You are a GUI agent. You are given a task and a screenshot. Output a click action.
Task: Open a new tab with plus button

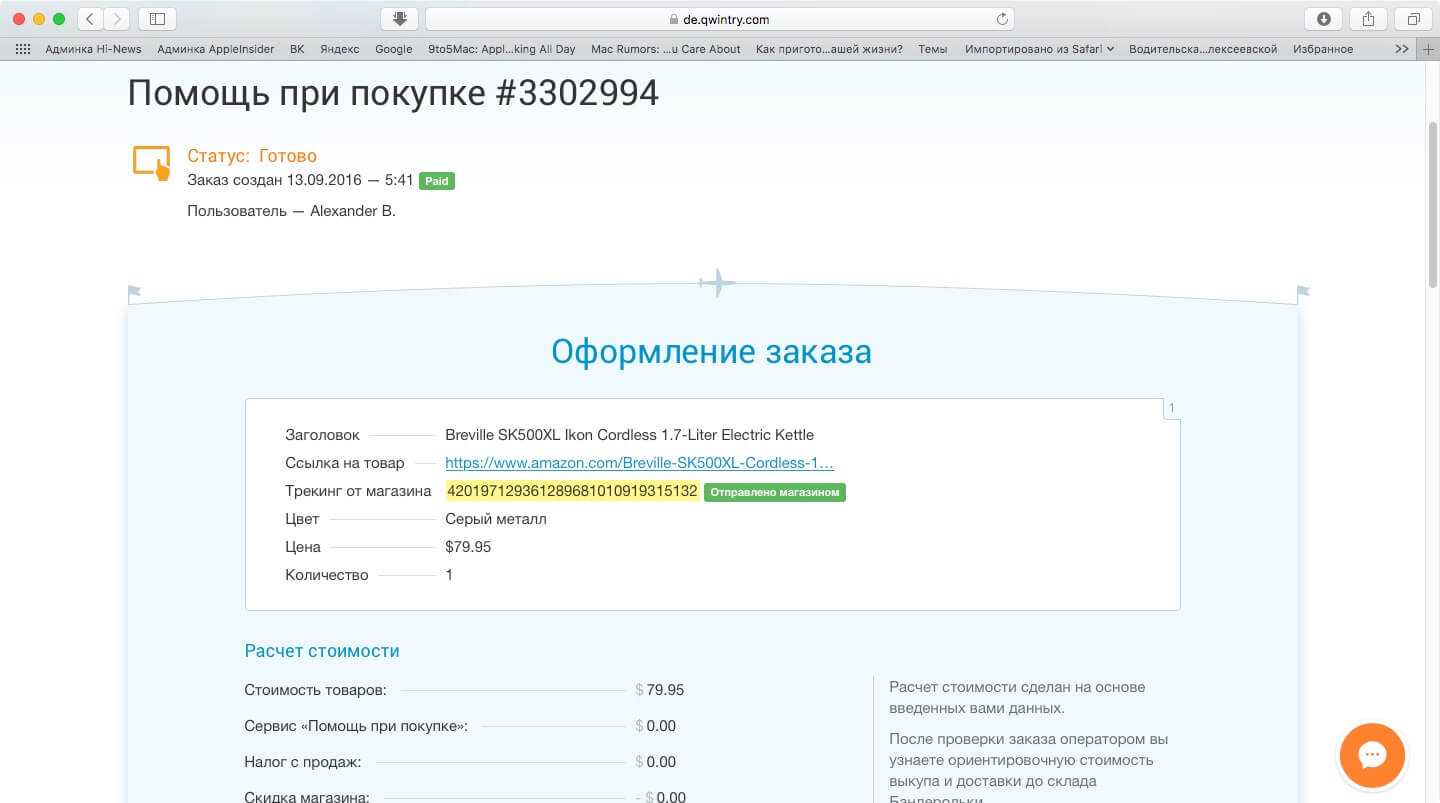1429,49
